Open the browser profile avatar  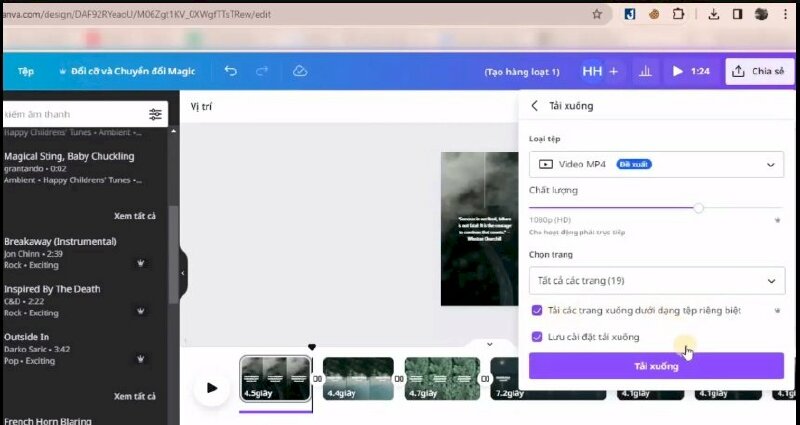pyautogui.click(x=761, y=14)
